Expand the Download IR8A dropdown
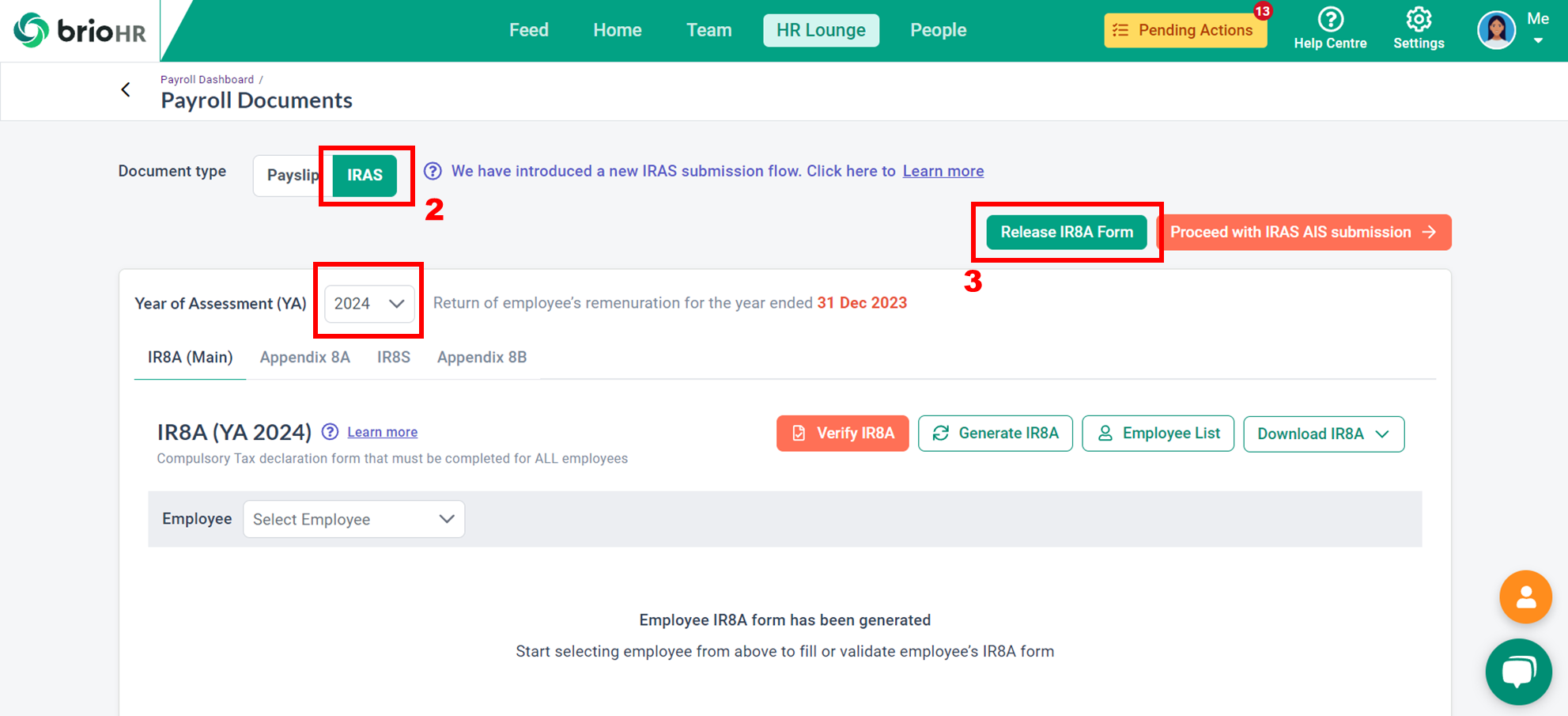 pyautogui.click(x=1324, y=434)
